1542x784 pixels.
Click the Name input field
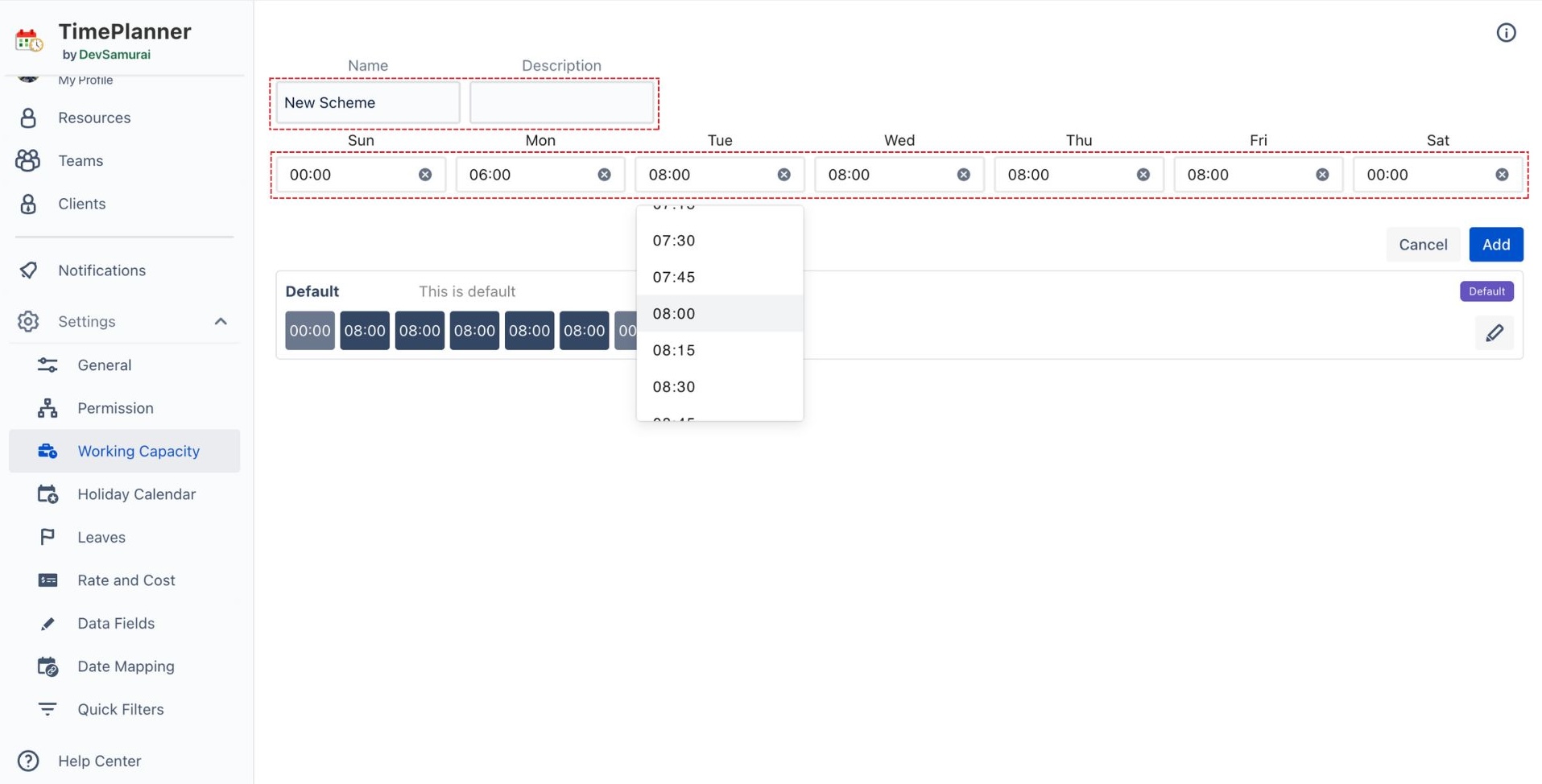coord(367,103)
